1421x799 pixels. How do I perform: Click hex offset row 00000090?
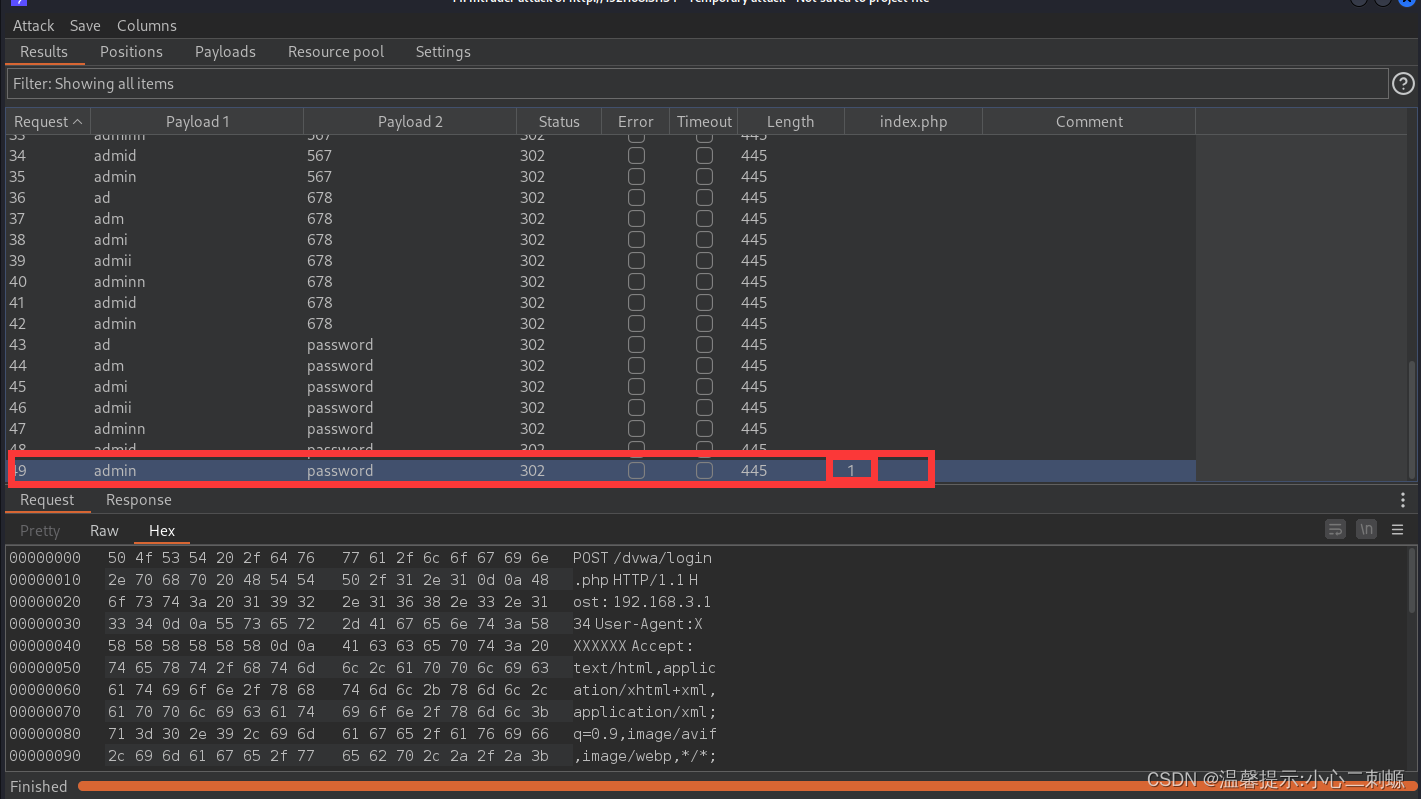[x=45, y=756]
